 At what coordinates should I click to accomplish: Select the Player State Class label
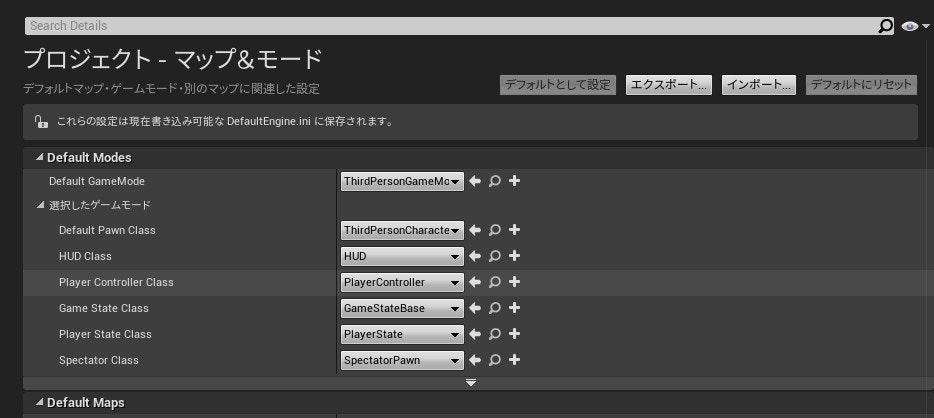point(105,334)
